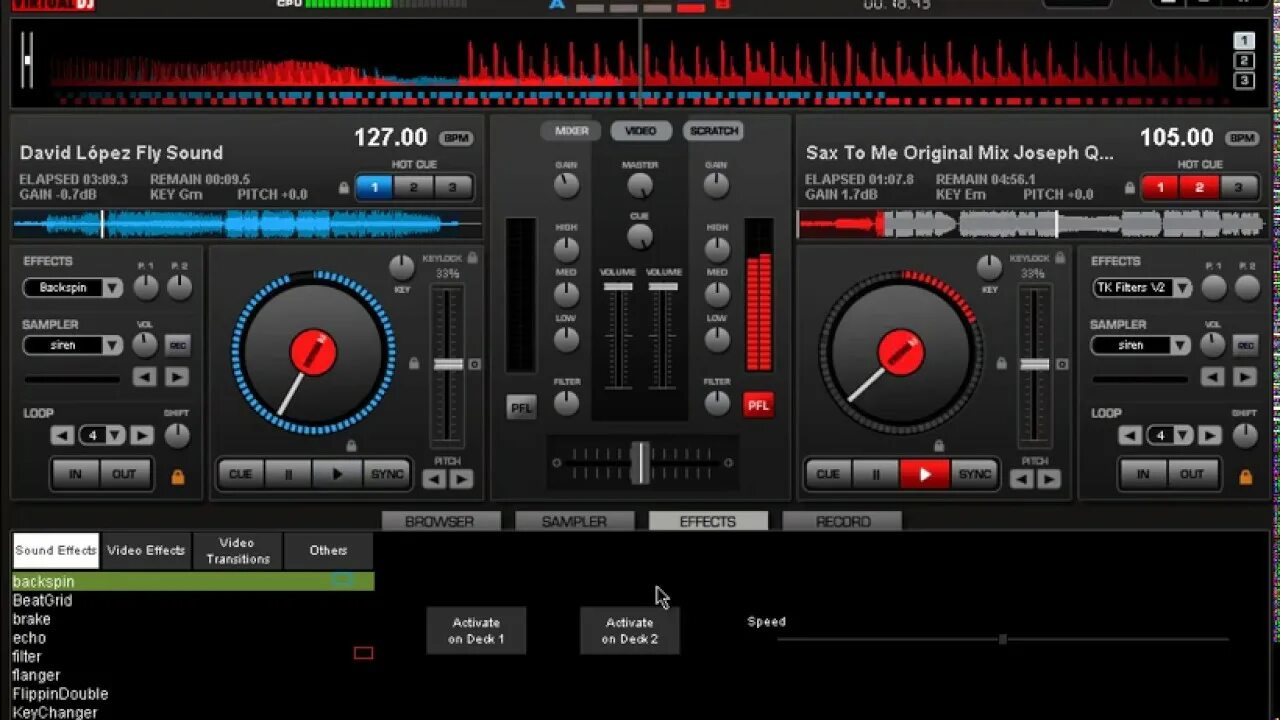This screenshot has width=1280, height=720.
Task: Select next sample on left deck
Action: point(177,377)
